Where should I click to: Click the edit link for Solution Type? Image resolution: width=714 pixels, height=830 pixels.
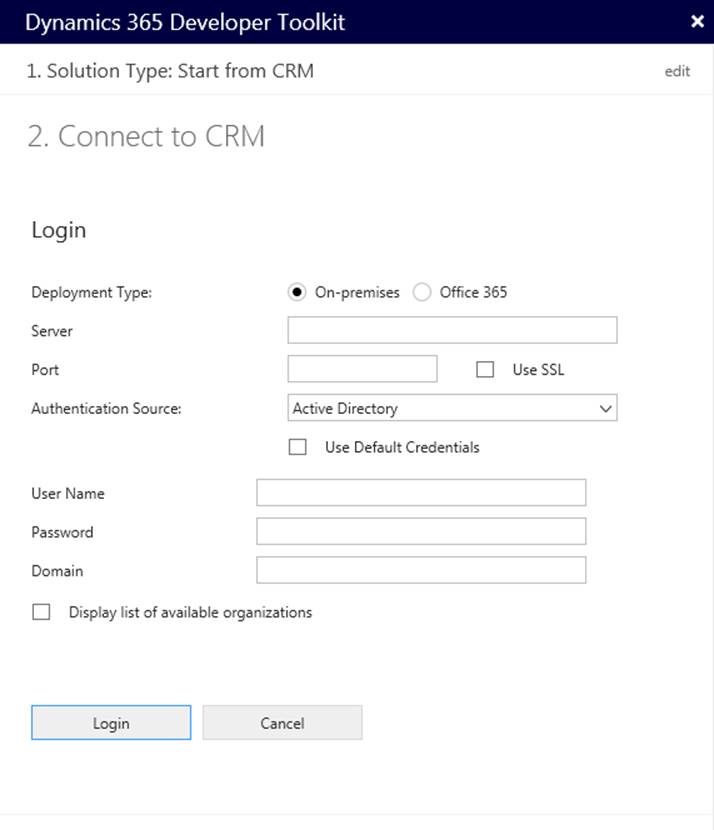coord(677,71)
